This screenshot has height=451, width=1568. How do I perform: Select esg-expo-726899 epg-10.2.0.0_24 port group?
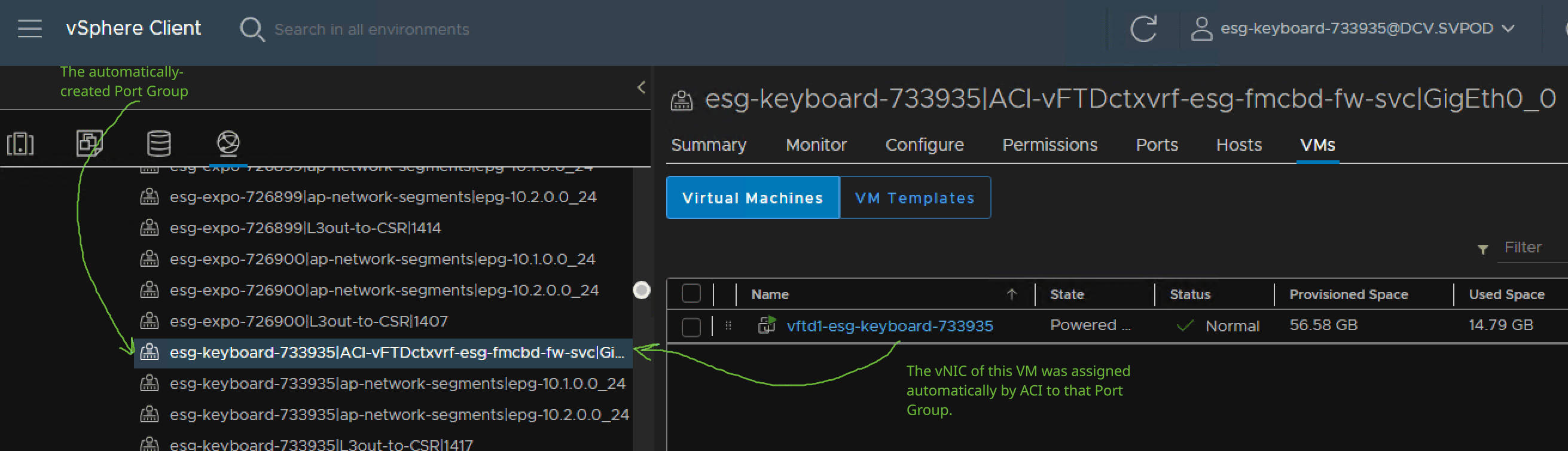click(383, 197)
